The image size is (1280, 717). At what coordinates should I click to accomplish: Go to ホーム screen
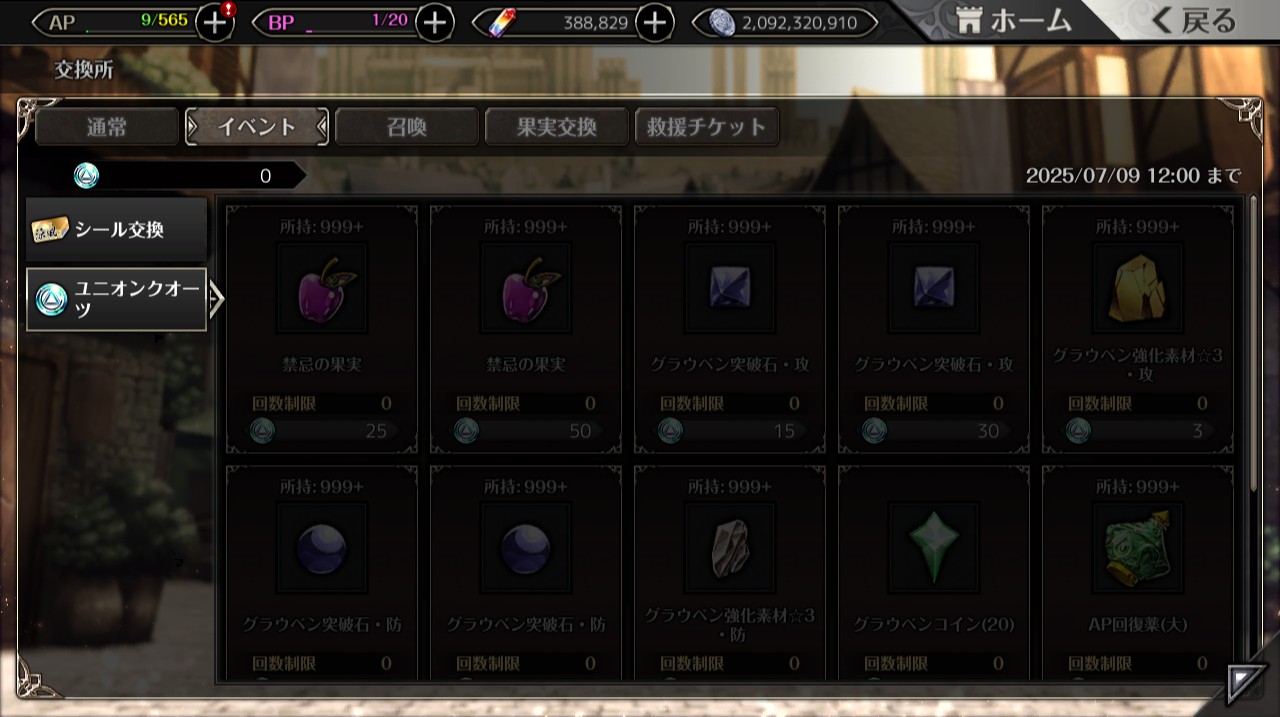click(1012, 20)
